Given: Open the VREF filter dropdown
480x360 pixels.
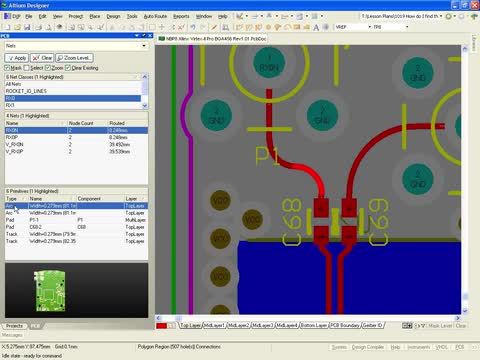Looking at the screenshot, I should [369, 27].
